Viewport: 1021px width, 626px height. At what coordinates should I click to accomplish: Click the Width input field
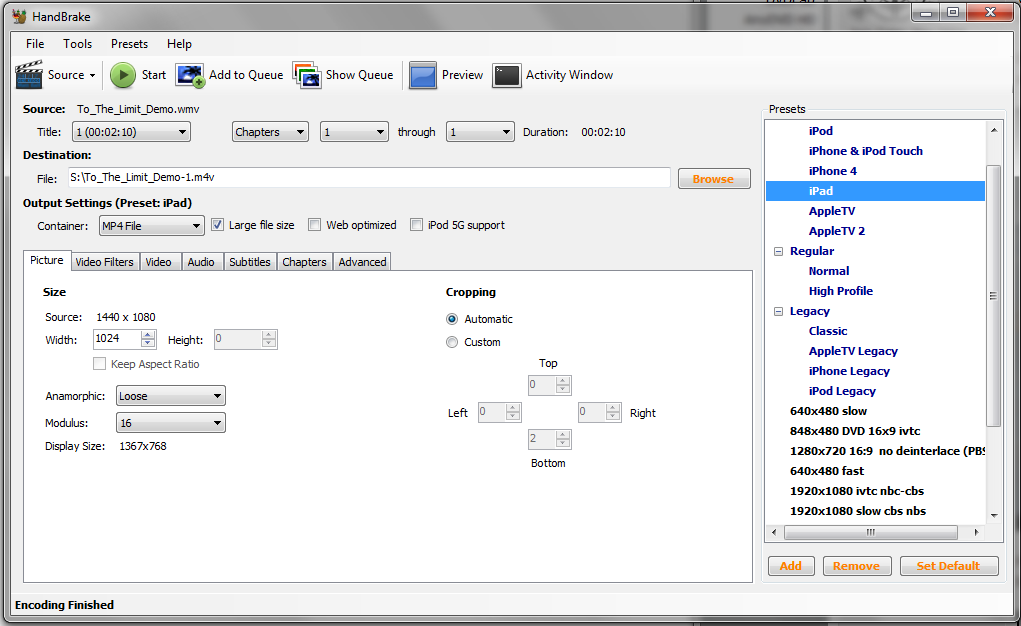[117, 339]
